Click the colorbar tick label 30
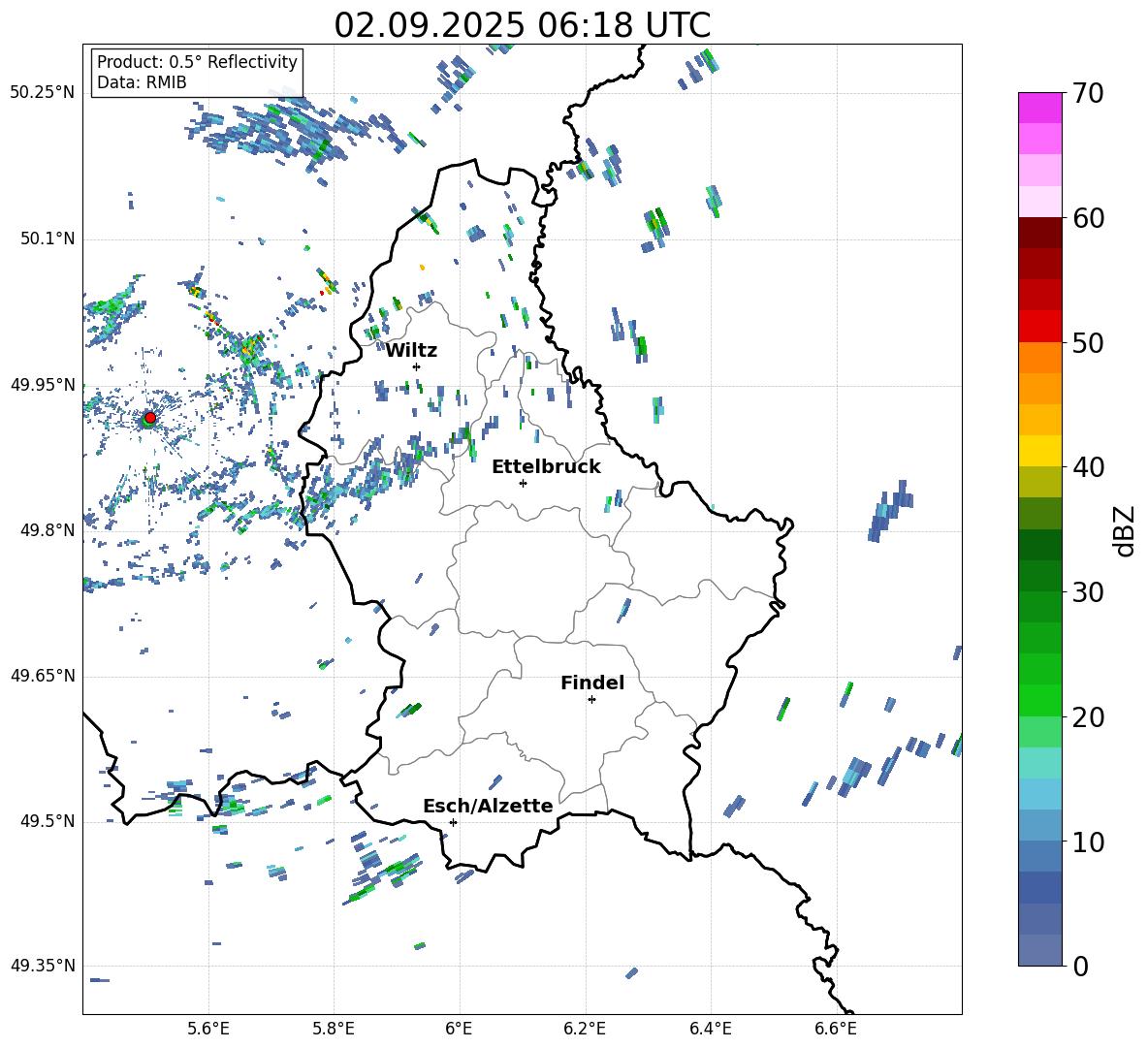The height and width of the screenshot is (1048, 1148). pyautogui.click(x=1088, y=592)
